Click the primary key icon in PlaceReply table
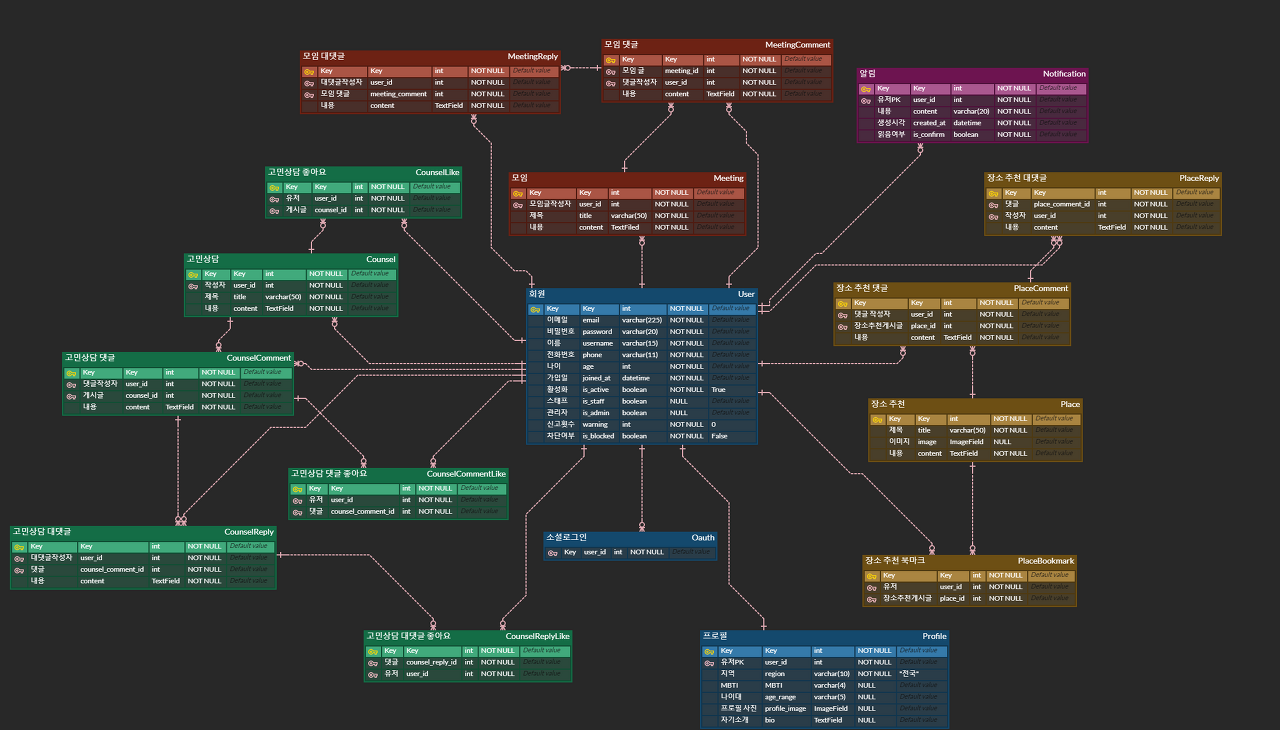 pos(993,192)
